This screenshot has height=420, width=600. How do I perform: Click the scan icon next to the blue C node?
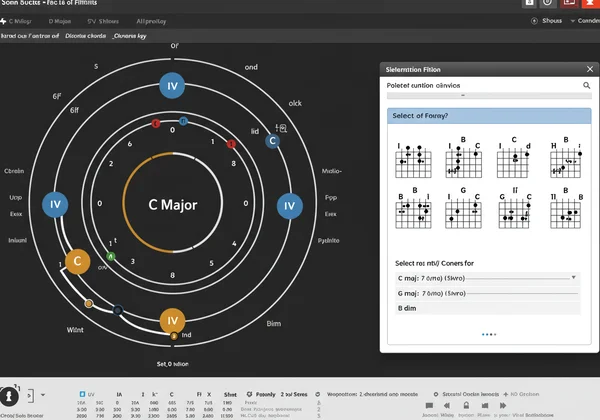(x=281, y=128)
